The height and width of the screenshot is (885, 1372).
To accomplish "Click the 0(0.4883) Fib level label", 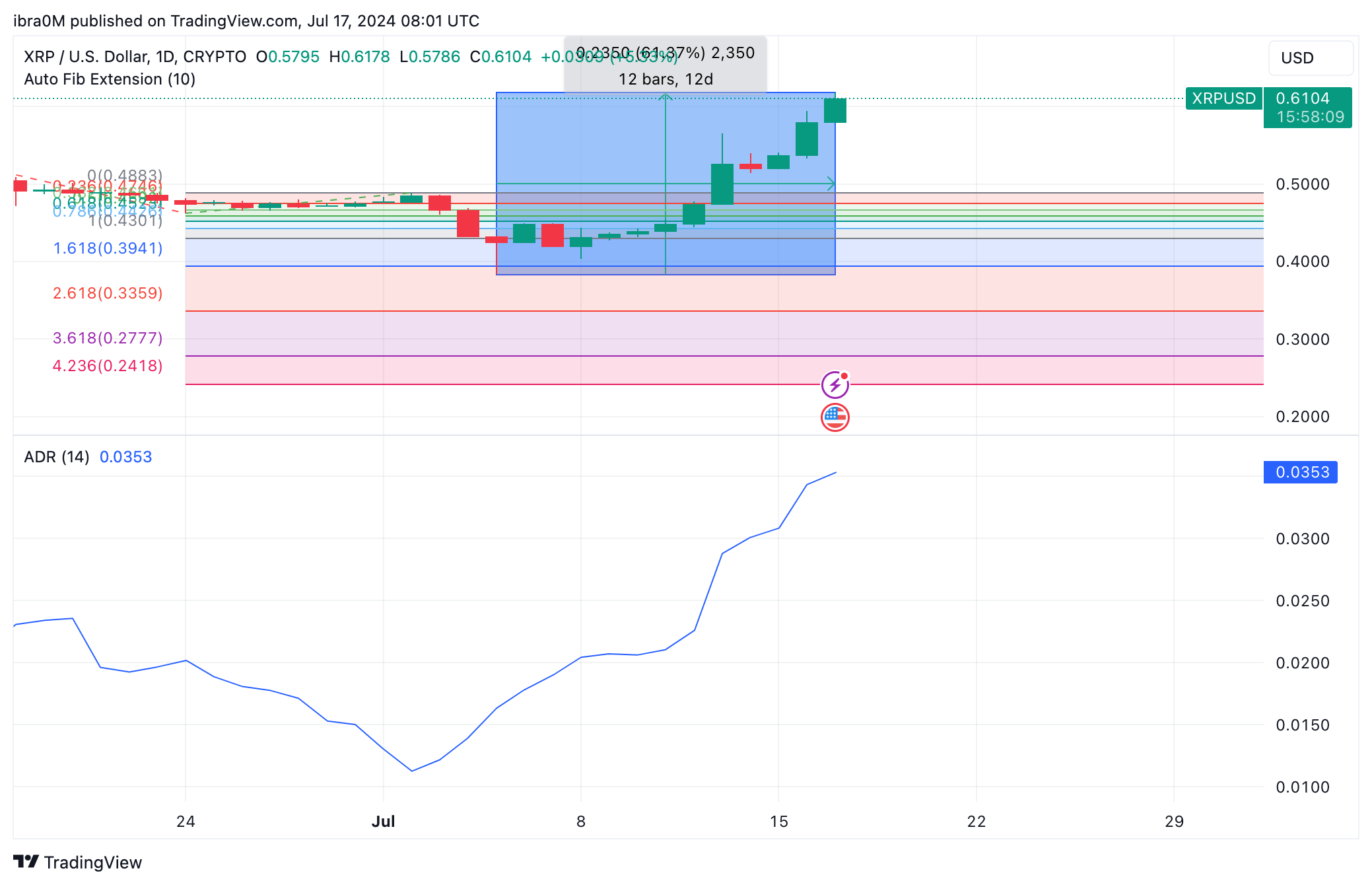I will 125,175.
